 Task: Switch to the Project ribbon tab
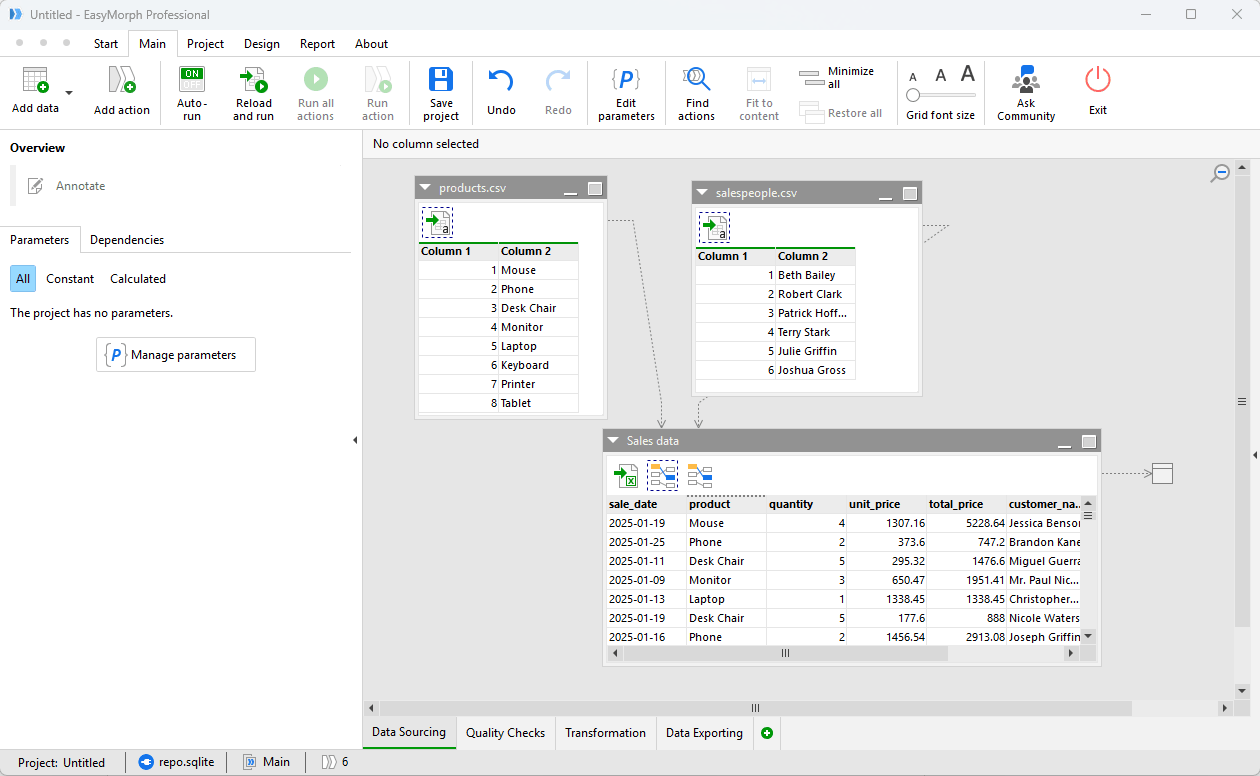[206, 44]
